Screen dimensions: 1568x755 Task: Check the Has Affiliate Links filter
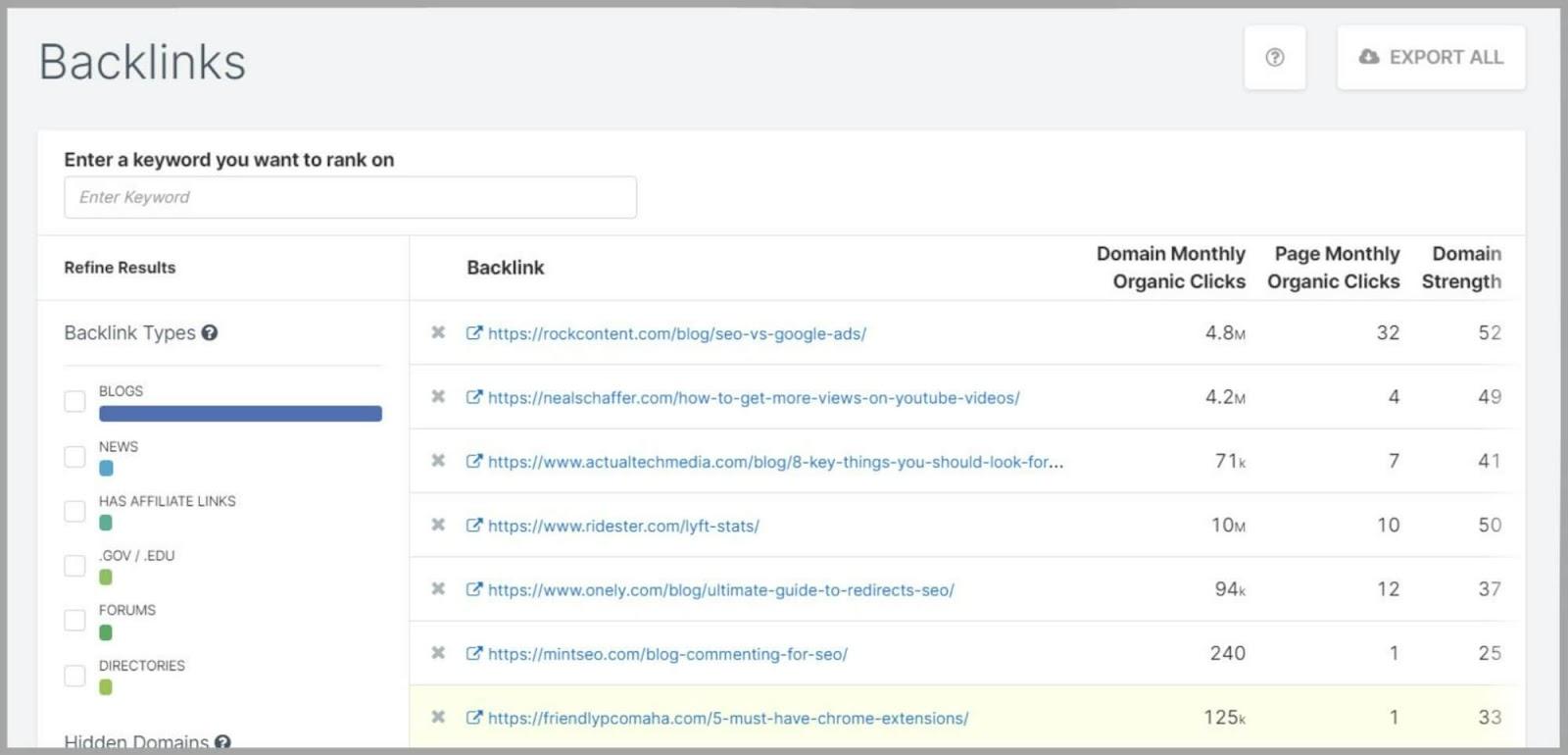pyautogui.click(x=74, y=512)
